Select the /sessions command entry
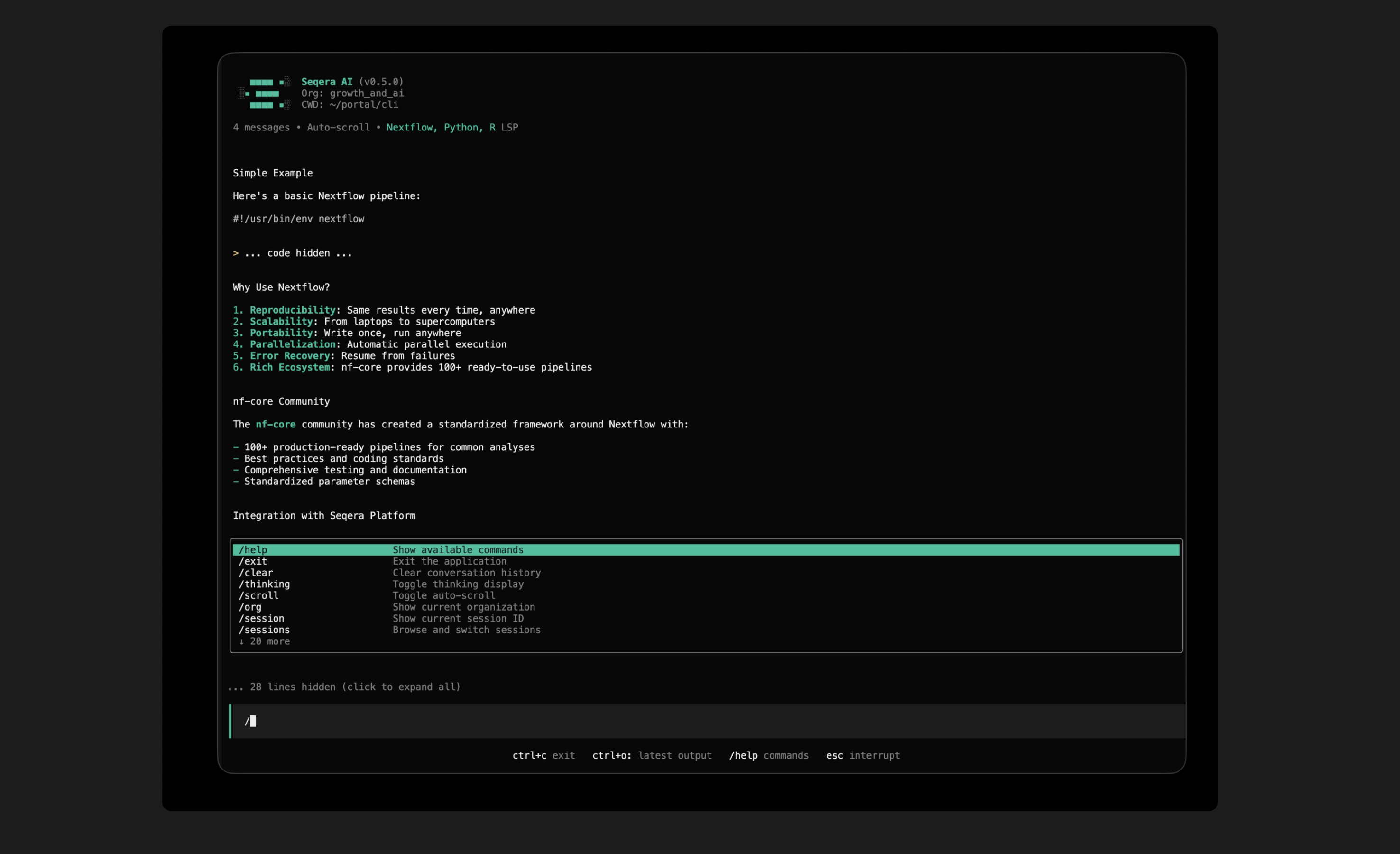The width and height of the screenshot is (1400, 854). pos(706,630)
